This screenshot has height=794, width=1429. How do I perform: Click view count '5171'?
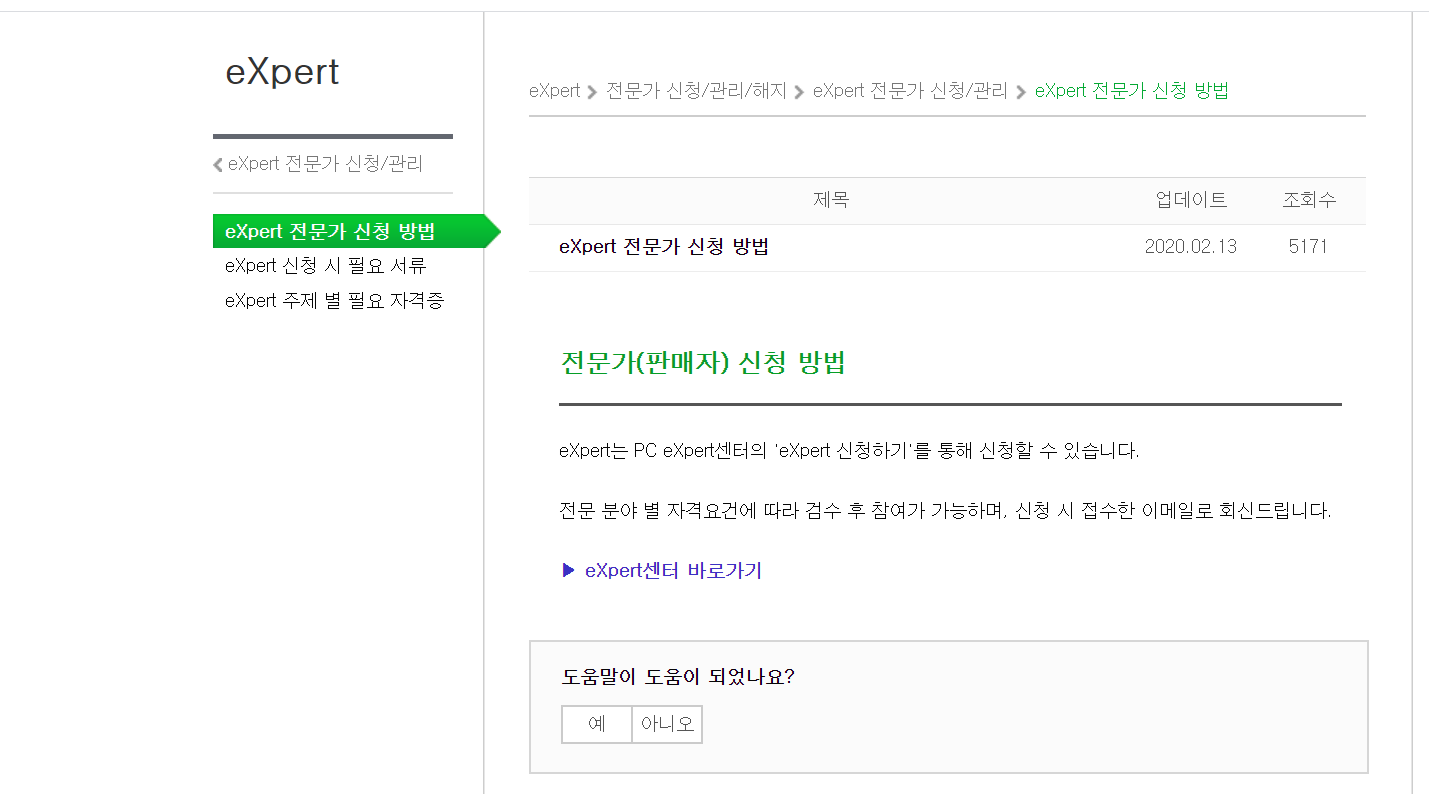(x=1308, y=247)
